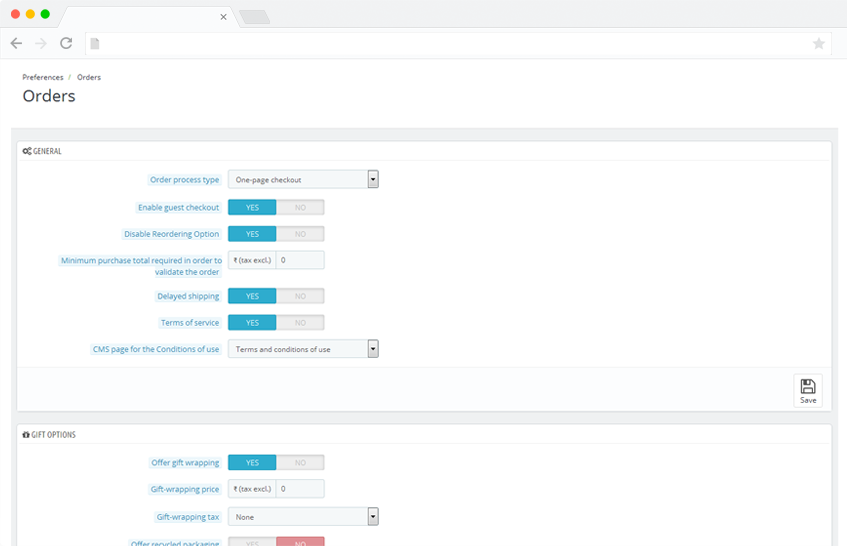Set Offer gift wrapping to NO
Screen dimensions: 847x546
(300, 462)
